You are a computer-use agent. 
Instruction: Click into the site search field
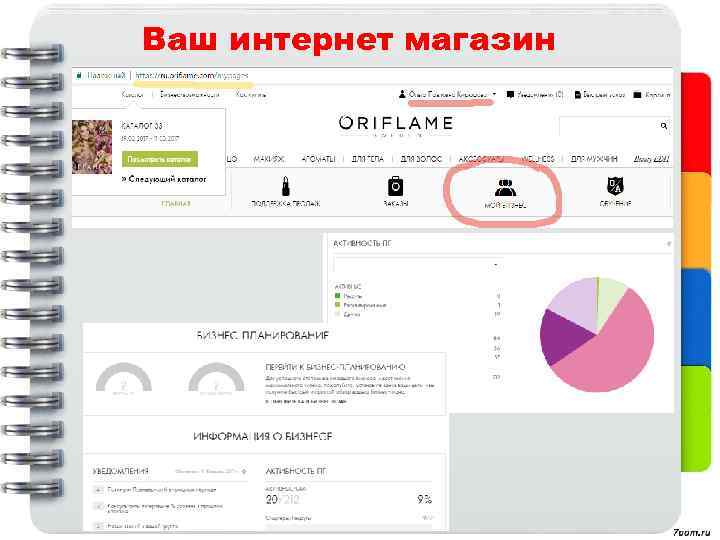pos(608,125)
